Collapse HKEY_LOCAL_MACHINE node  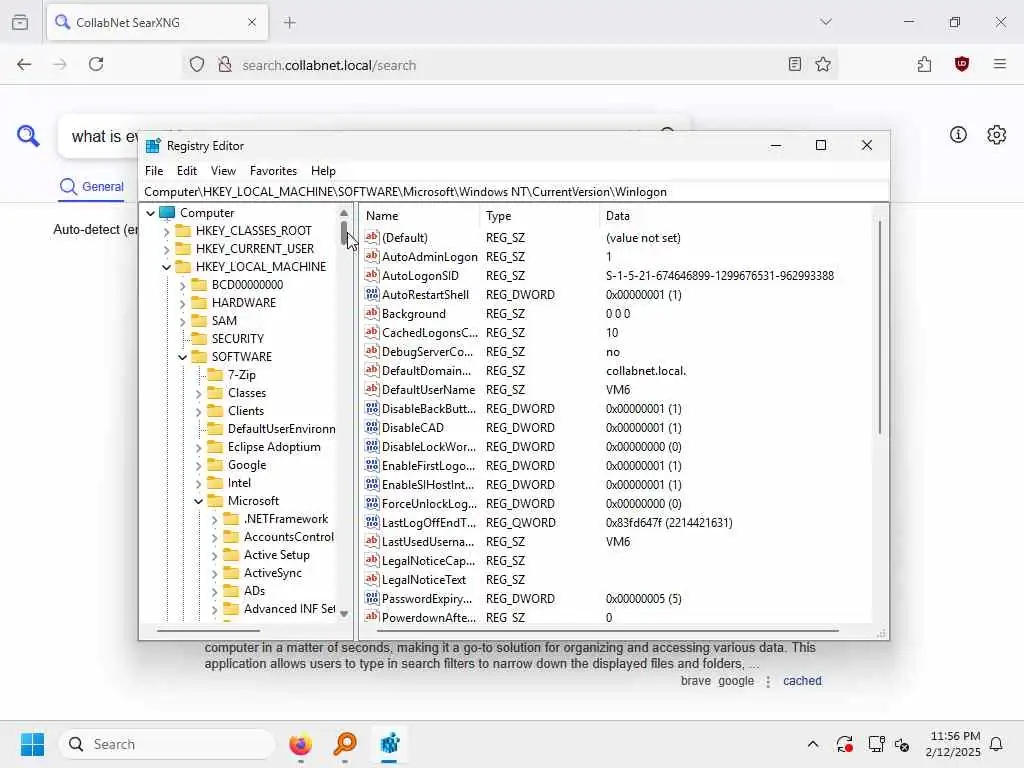coord(166,267)
